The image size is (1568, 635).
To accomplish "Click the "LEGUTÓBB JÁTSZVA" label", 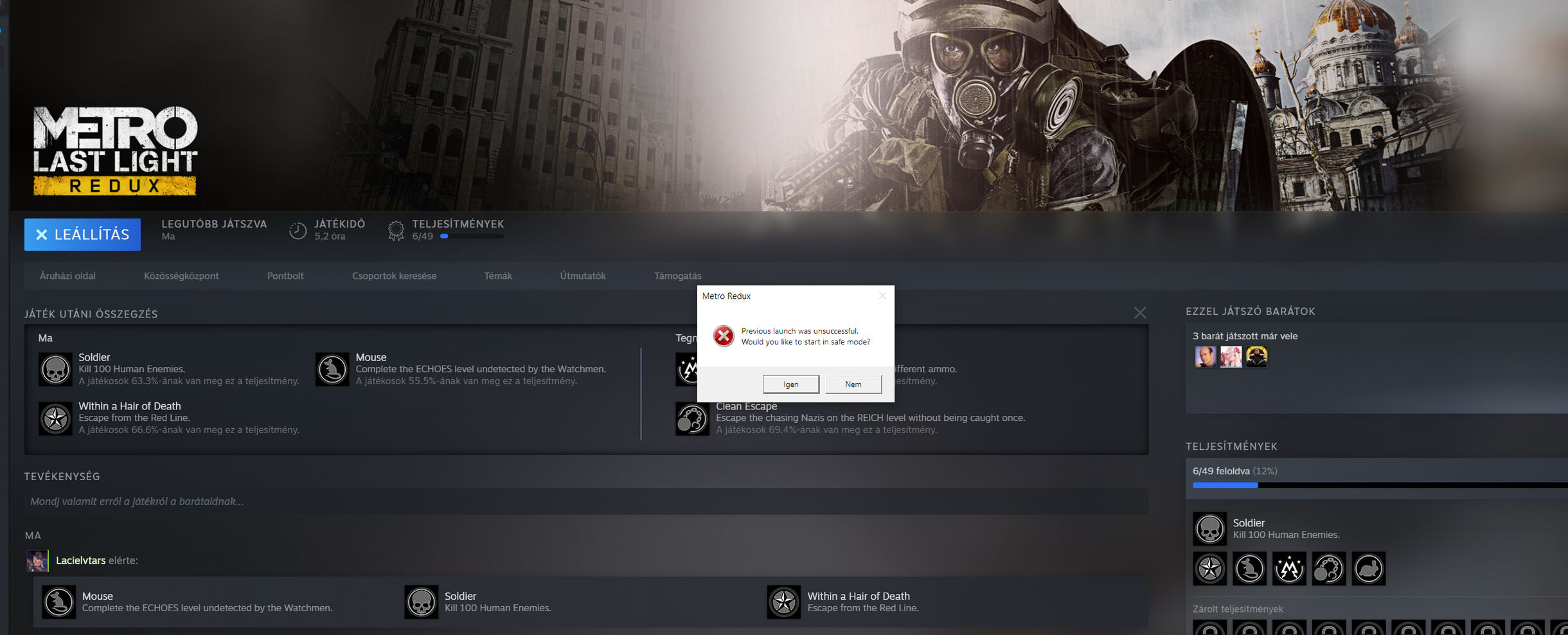I will click(x=214, y=224).
